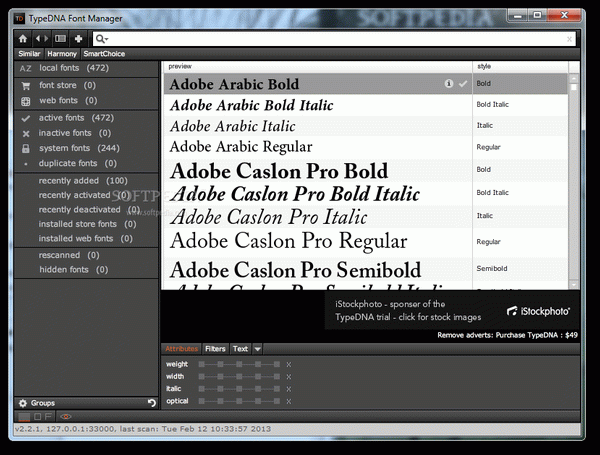Select Adobe Caslon Pro Bold row
This screenshot has width=600, height=455.
tap(366, 170)
